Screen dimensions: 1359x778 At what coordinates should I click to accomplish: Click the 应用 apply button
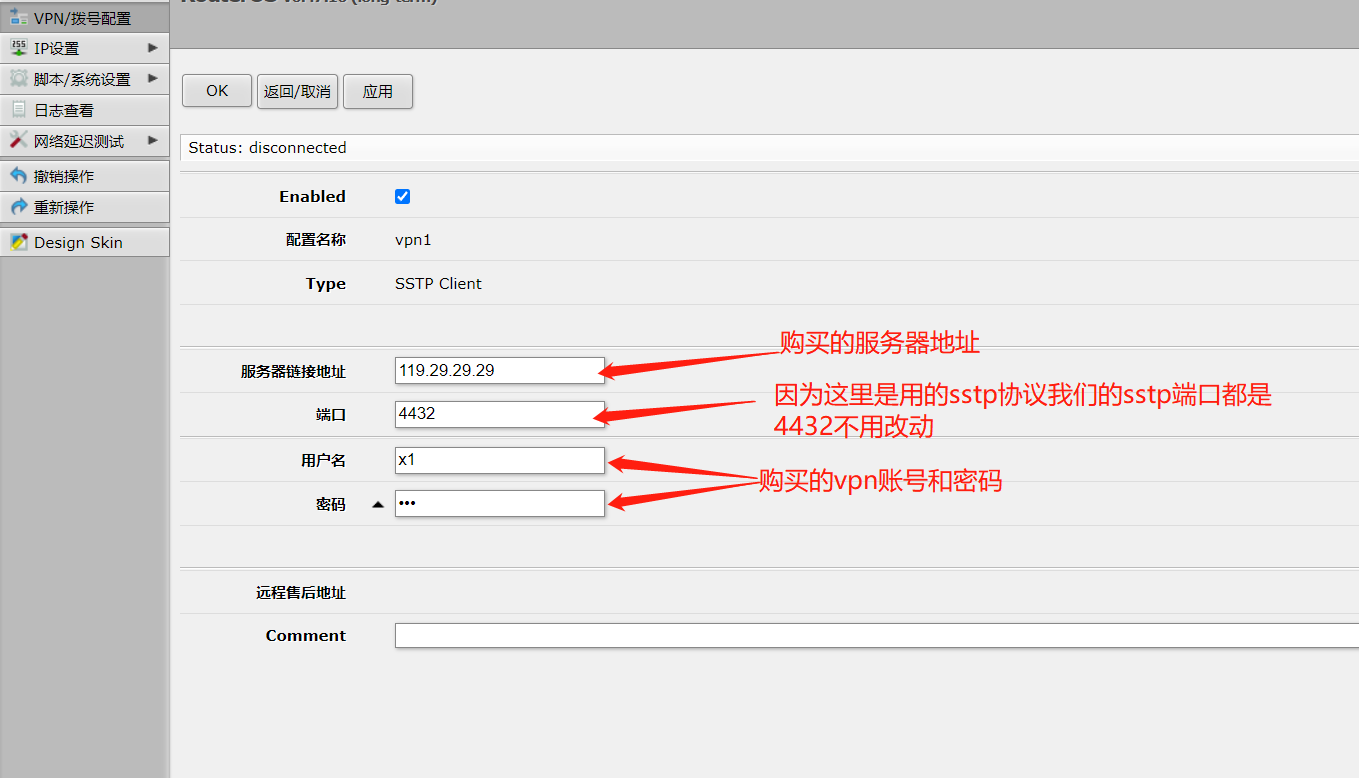click(x=378, y=91)
